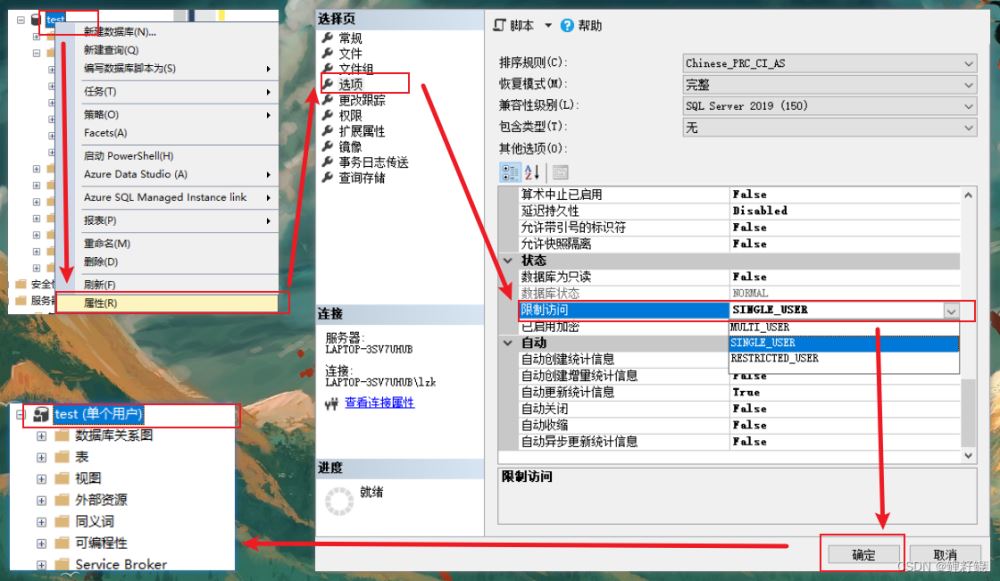Select 属性(R) in the context menu
Screen dimensions: 1000x581
[100, 303]
